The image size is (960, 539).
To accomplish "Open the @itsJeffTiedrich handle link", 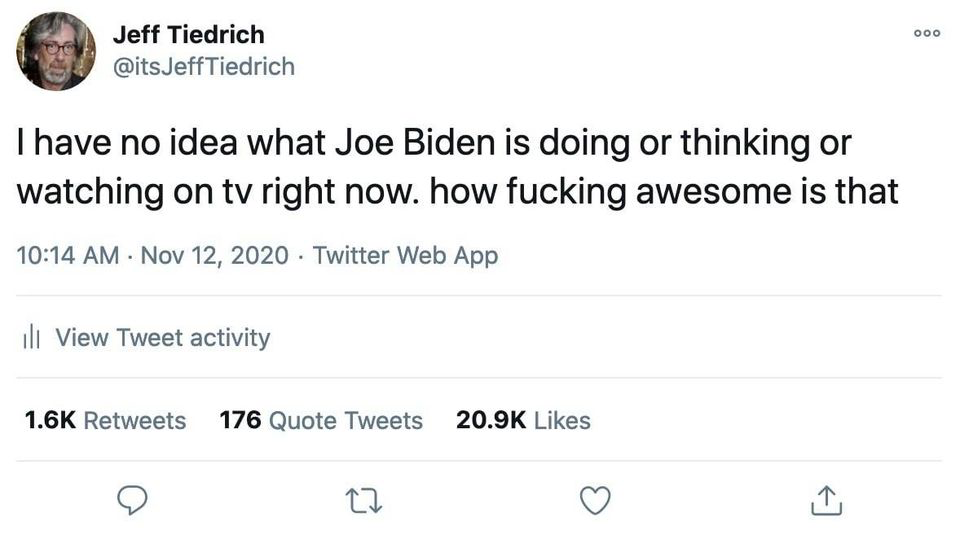I will pos(203,67).
